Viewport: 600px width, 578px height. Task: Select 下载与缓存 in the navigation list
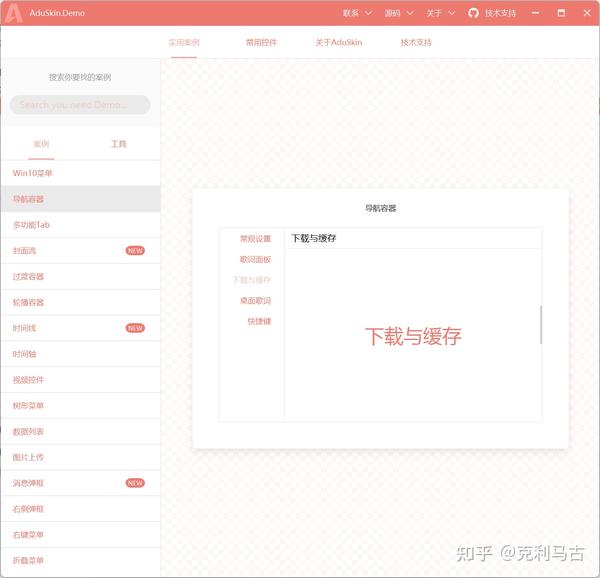[x=251, y=280]
